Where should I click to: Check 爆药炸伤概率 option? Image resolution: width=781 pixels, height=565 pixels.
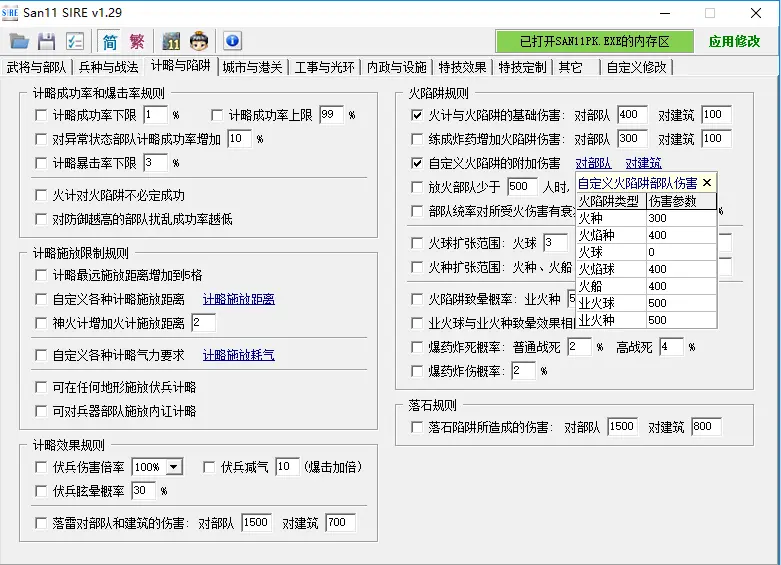(417, 371)
